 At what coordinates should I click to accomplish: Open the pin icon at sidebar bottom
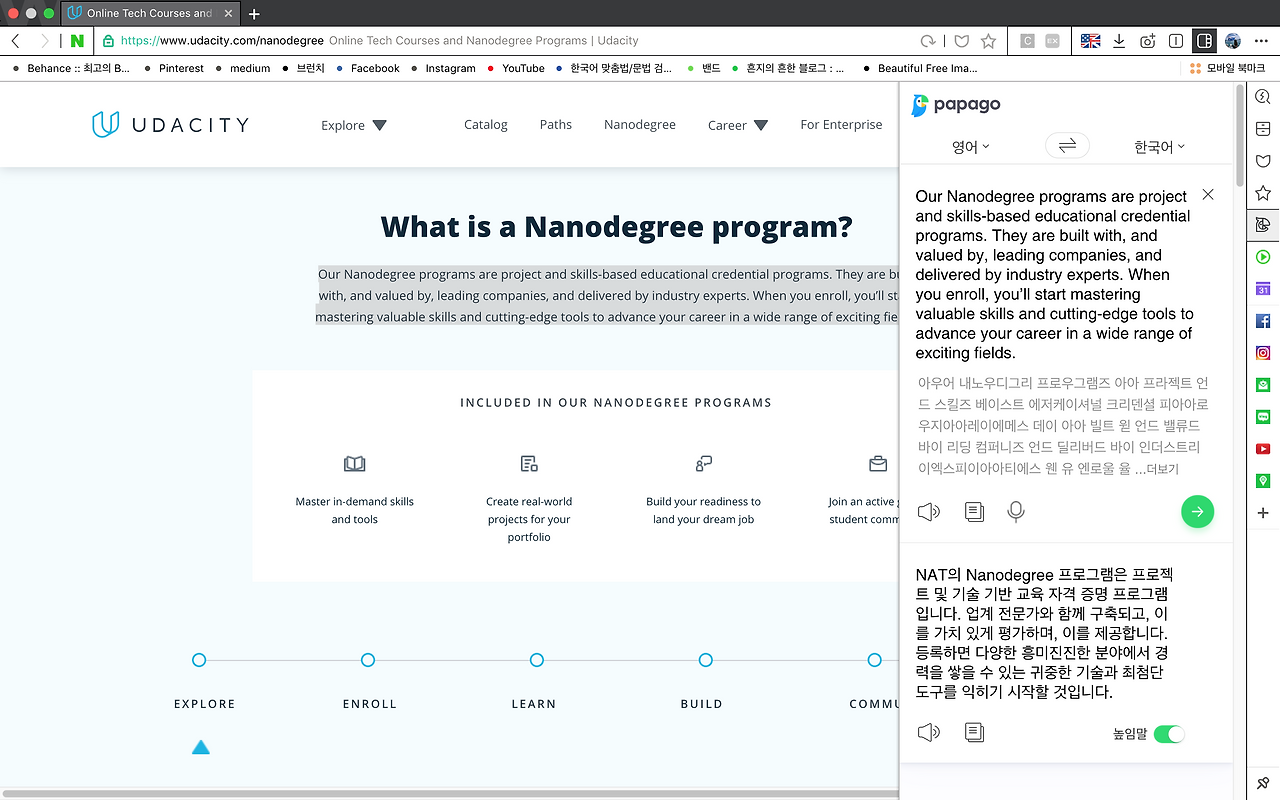pos(1263,782)
